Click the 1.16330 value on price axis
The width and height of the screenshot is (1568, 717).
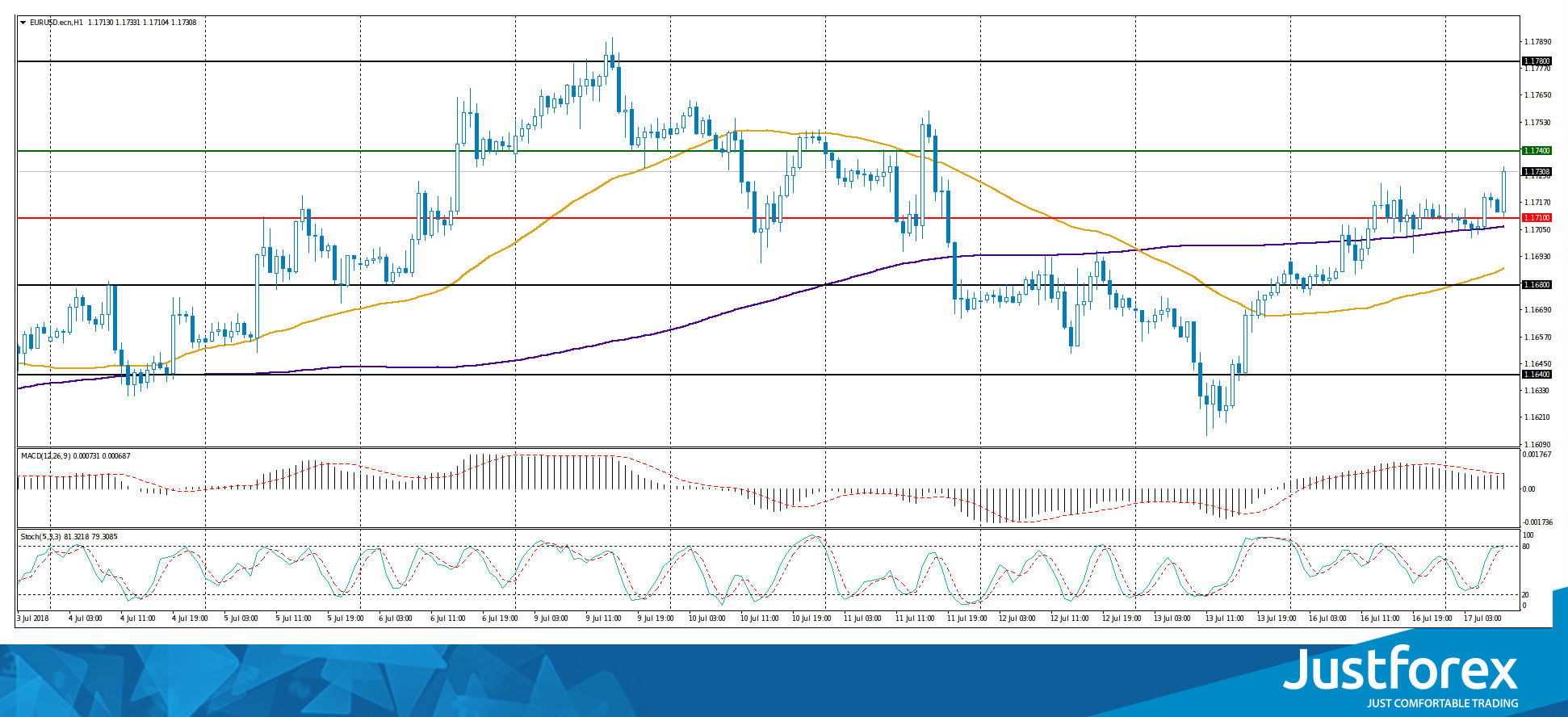(x=1537, y=391)
